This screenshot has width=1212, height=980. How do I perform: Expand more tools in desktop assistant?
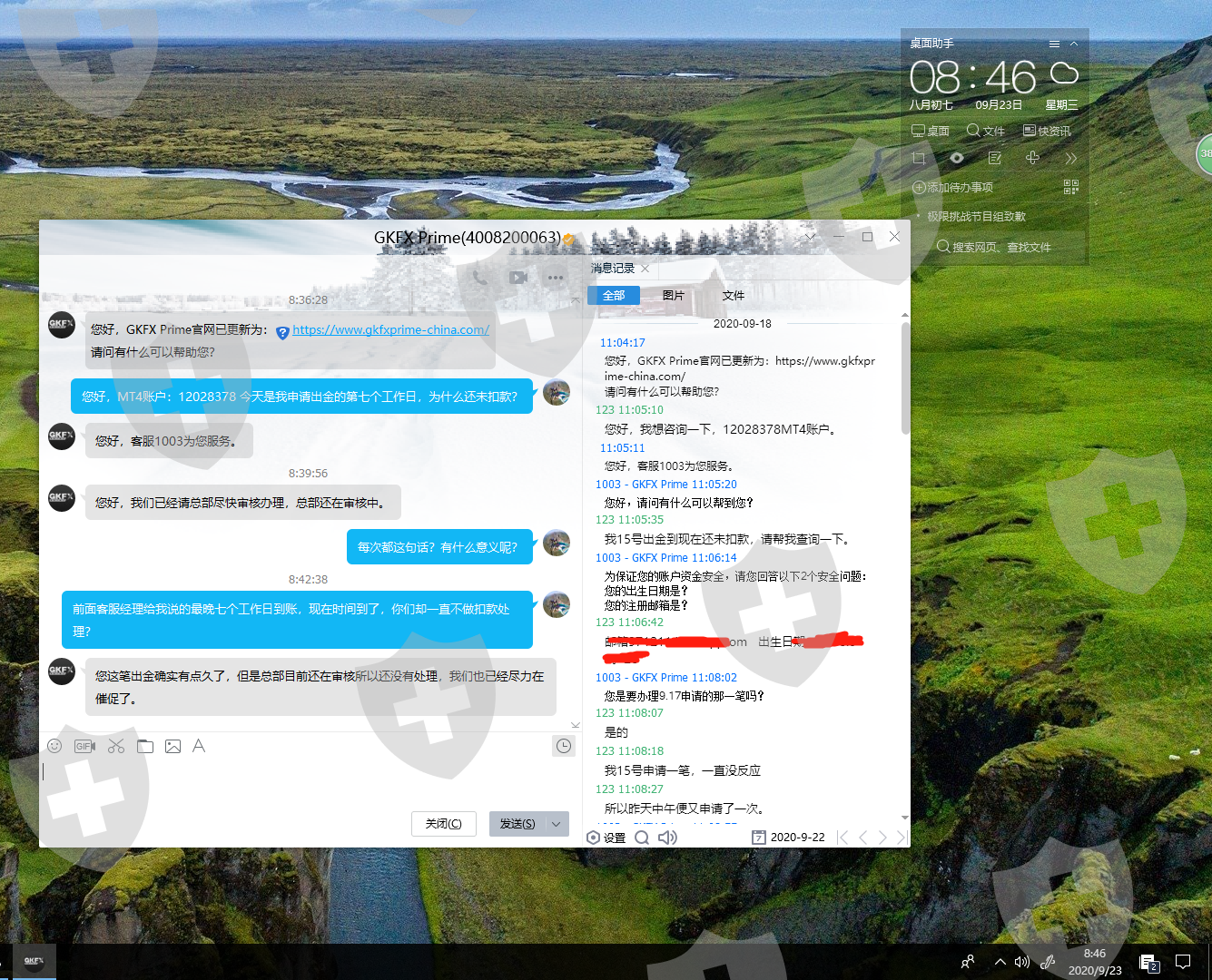click(1071, 158)
